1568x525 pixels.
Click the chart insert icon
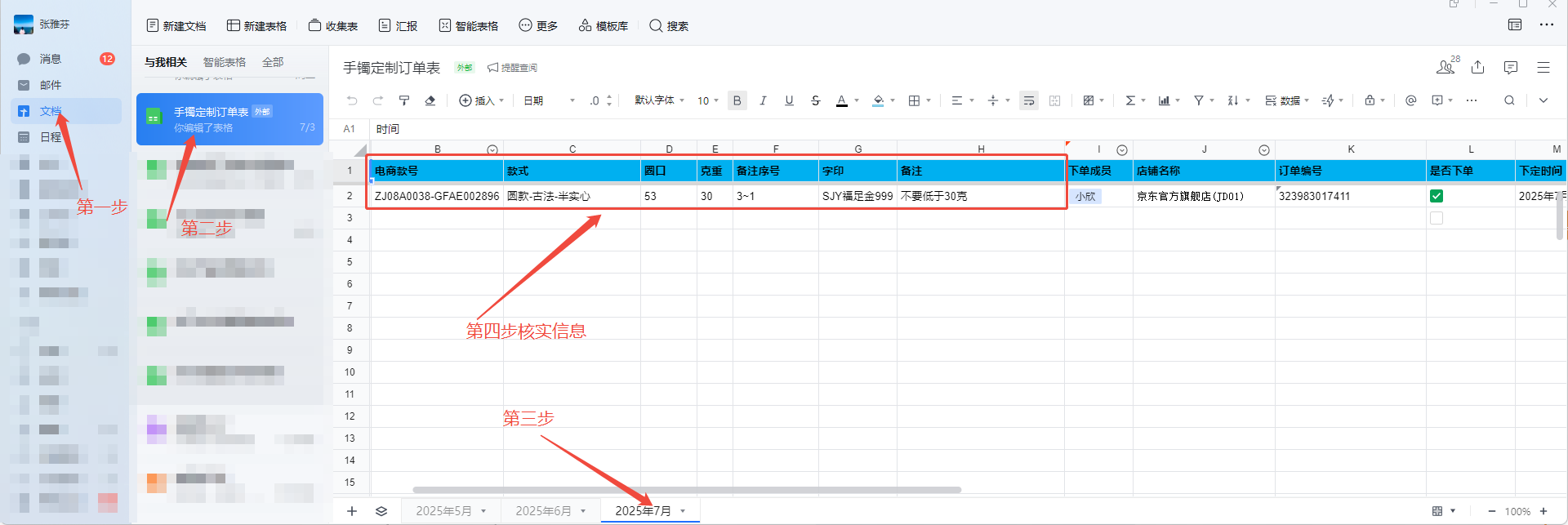(x=1164, y=100)
